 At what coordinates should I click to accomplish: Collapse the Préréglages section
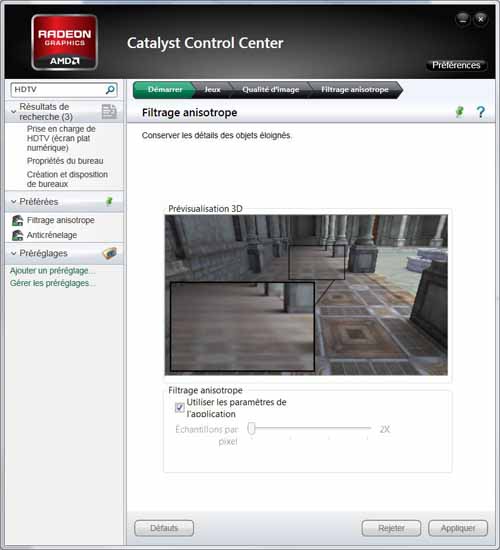coord(13,253)
